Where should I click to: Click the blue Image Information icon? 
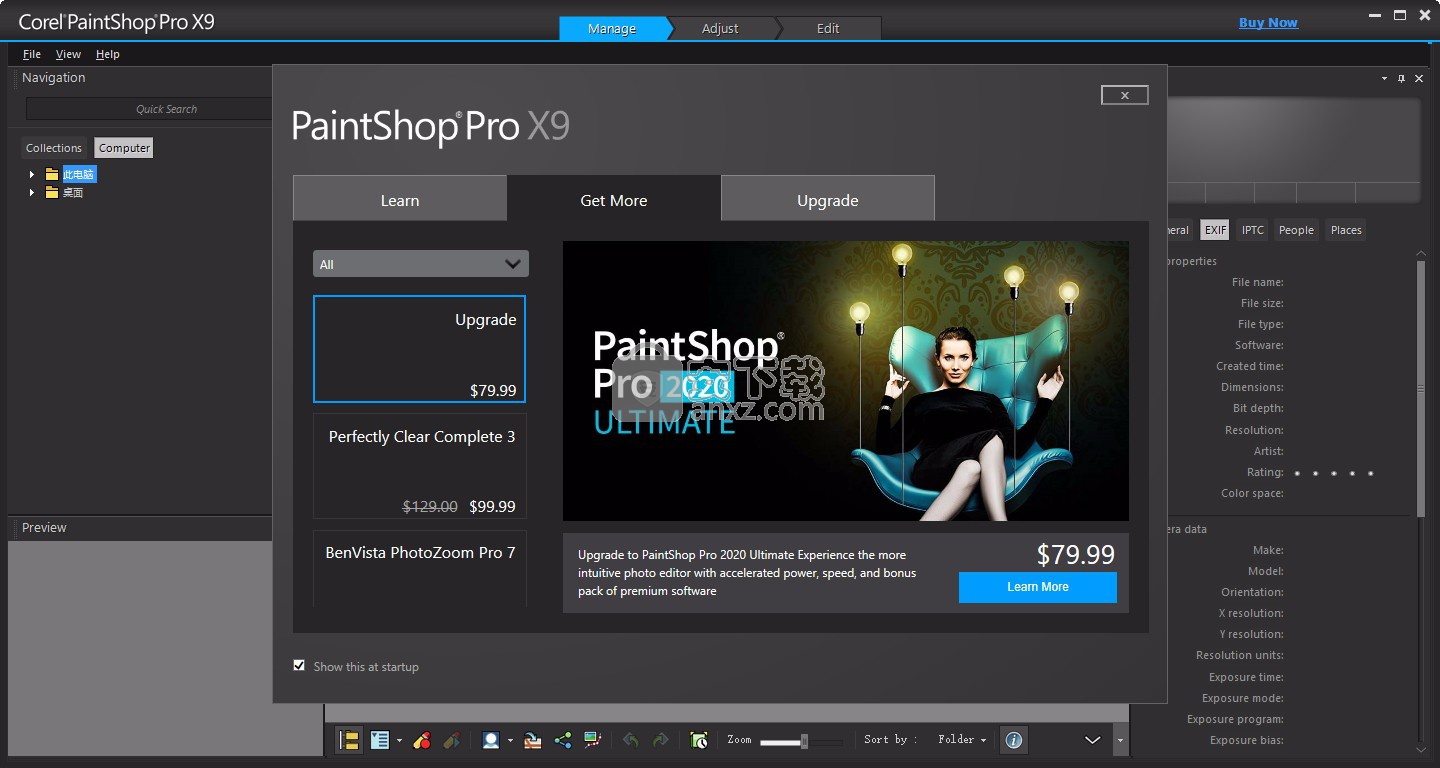[1014, 740]
